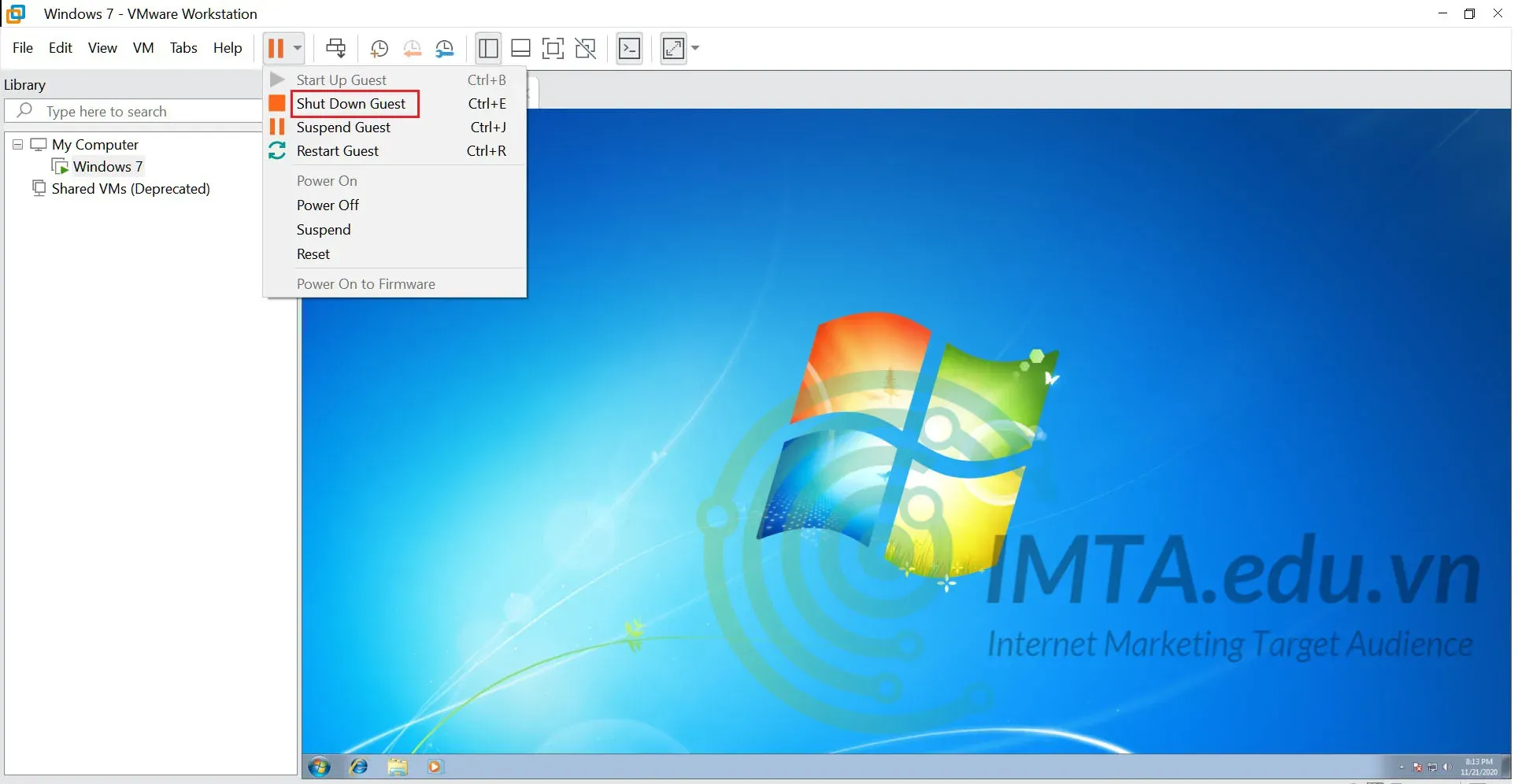Collapse the My Computer tree node
The height and width of the screenshot is (784, 1518).
coord(17,144)
